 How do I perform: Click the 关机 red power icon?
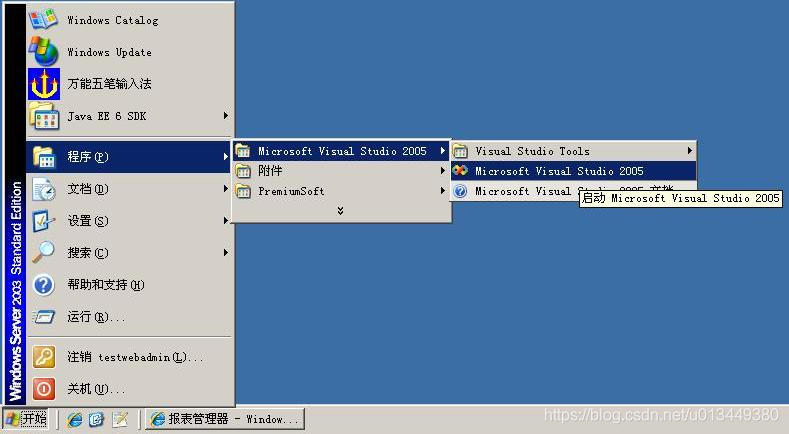tap(44, 389)
